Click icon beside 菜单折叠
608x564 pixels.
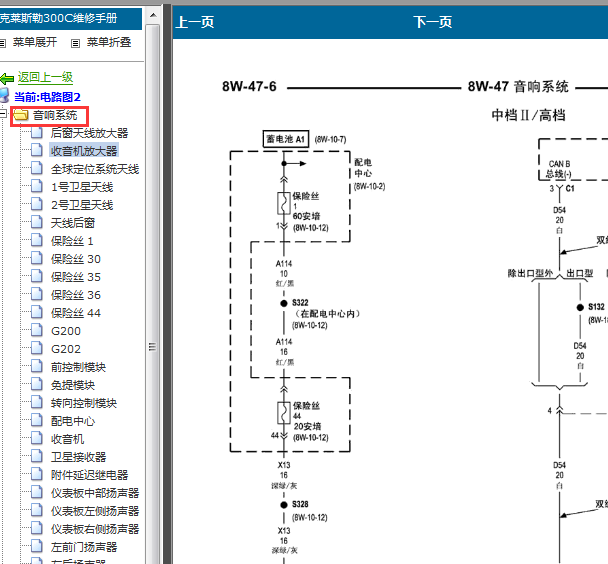click(x=76, y=43)
